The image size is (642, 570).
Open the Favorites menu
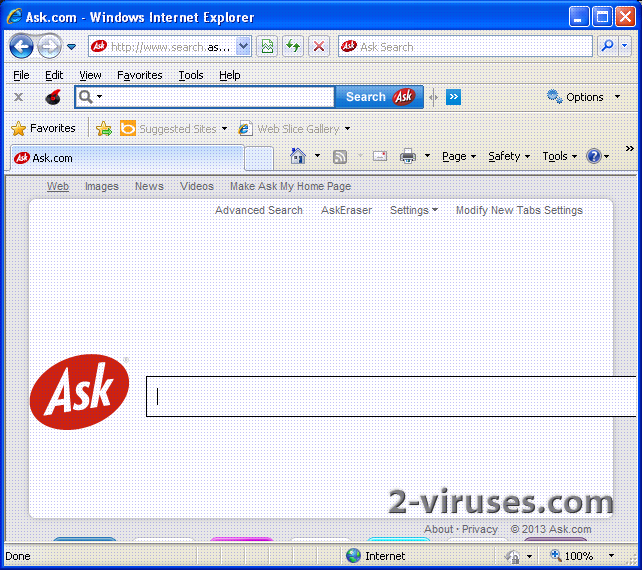coord(140,75)
